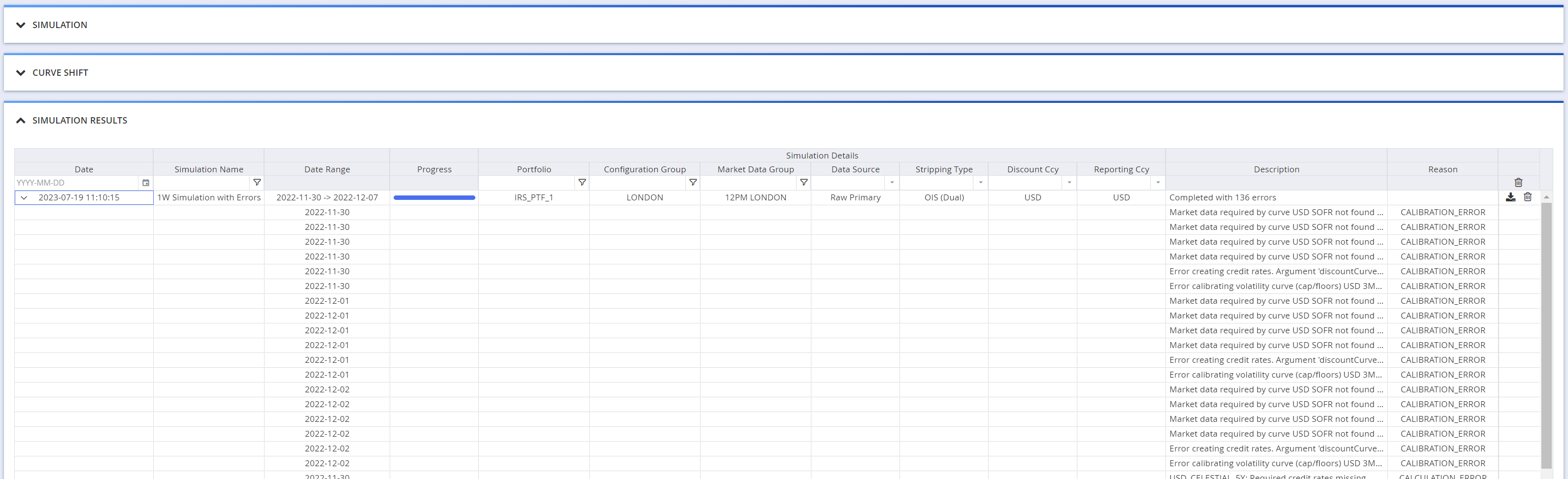Screen dimensions: 1568x479
Task: Click the Simulation Name filter icon
Action: click(x=257, y=183)
